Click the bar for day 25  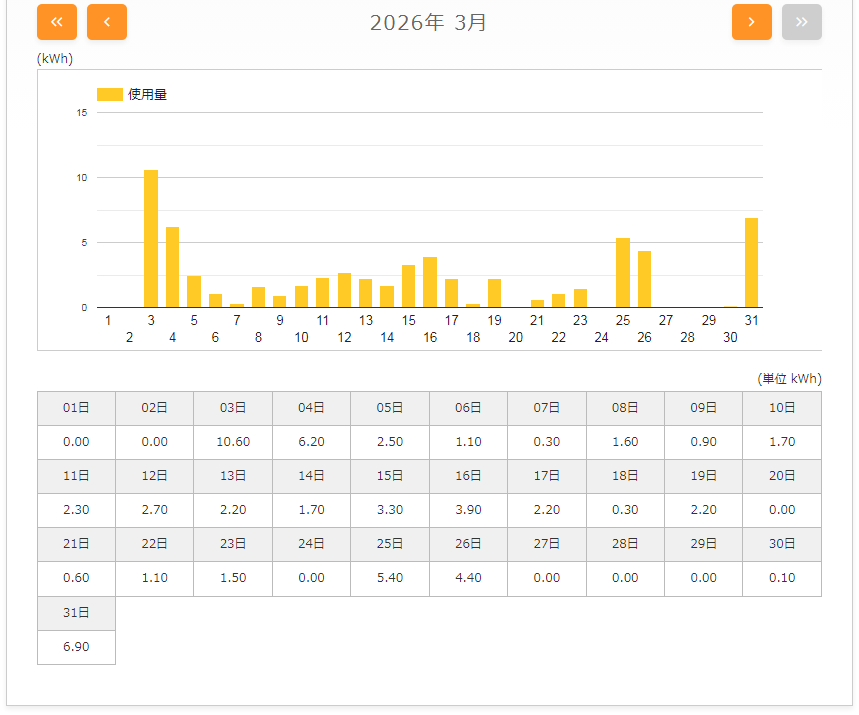point(623,272)
